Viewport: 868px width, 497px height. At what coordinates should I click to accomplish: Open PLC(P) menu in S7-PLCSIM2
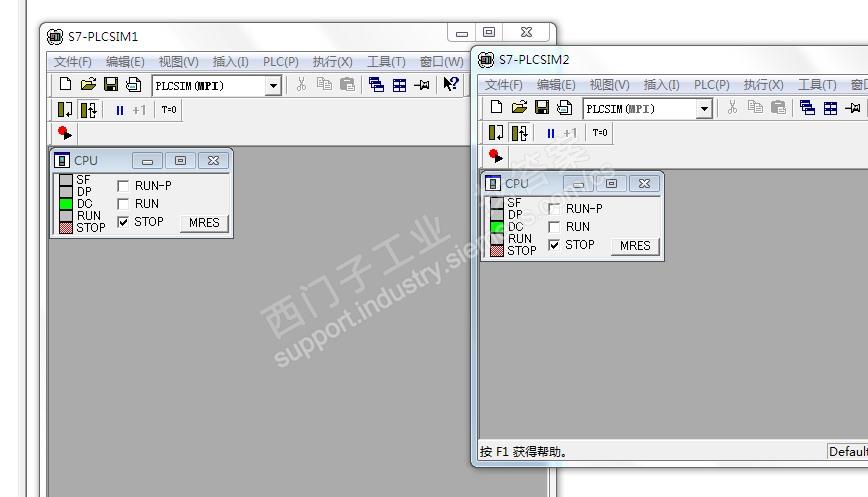711,85
